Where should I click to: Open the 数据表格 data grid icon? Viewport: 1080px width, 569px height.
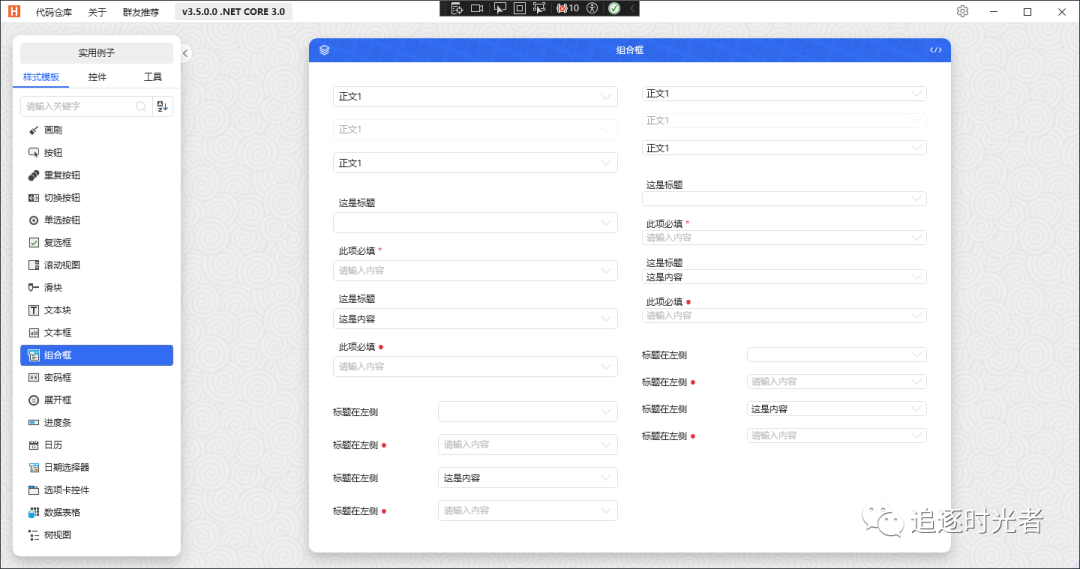coord(34,513)
